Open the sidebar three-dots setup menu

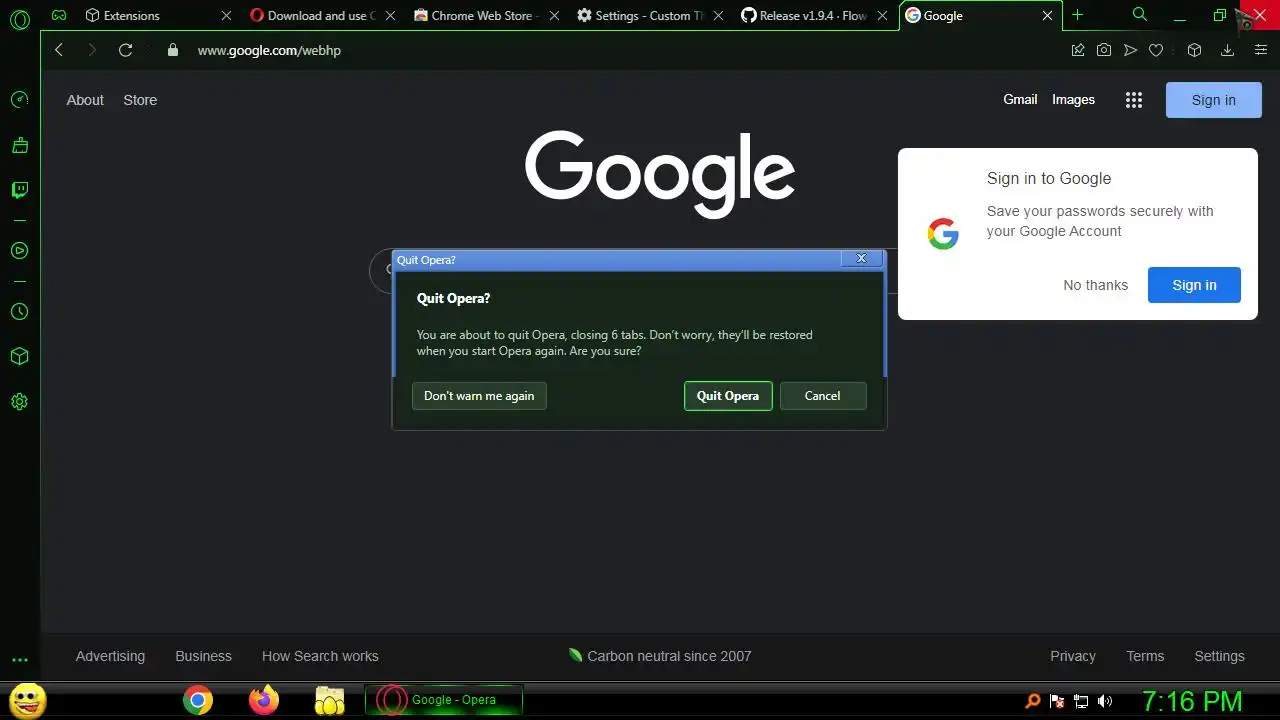pos(19,660)
